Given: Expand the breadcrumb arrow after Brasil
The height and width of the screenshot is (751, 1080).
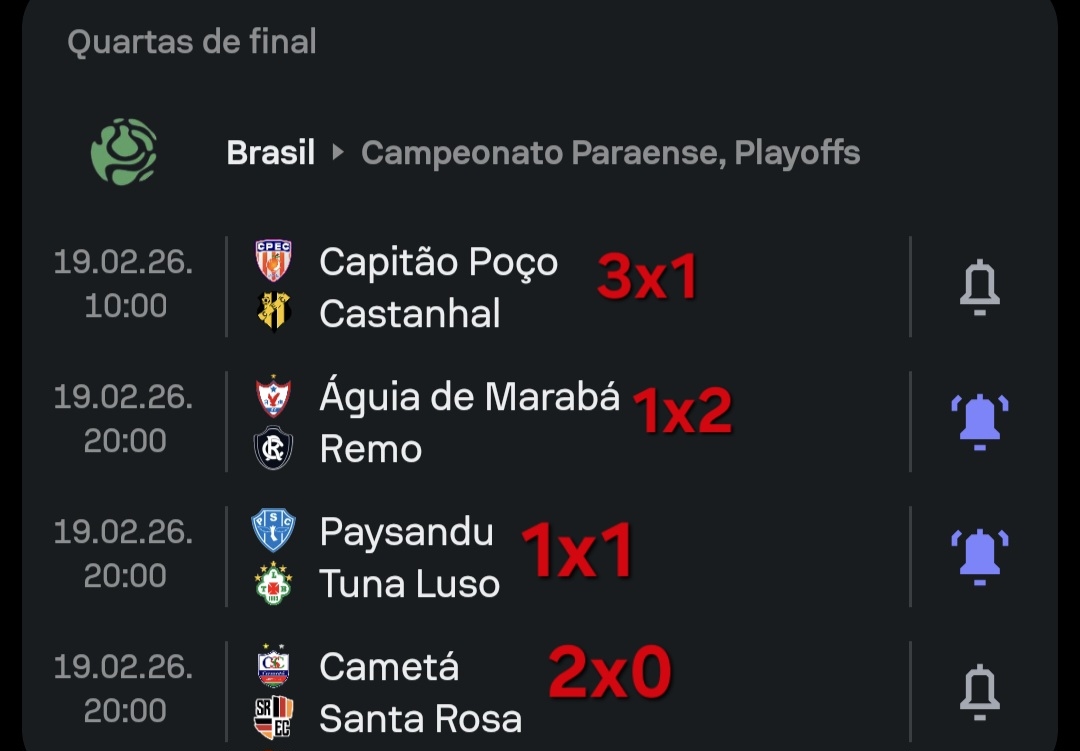Looking at the screenshot, I should (x=338, y=153).
